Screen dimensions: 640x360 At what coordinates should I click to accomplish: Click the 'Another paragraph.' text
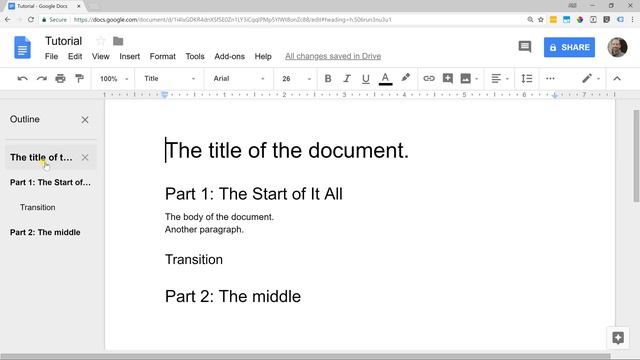coord(204,229)
